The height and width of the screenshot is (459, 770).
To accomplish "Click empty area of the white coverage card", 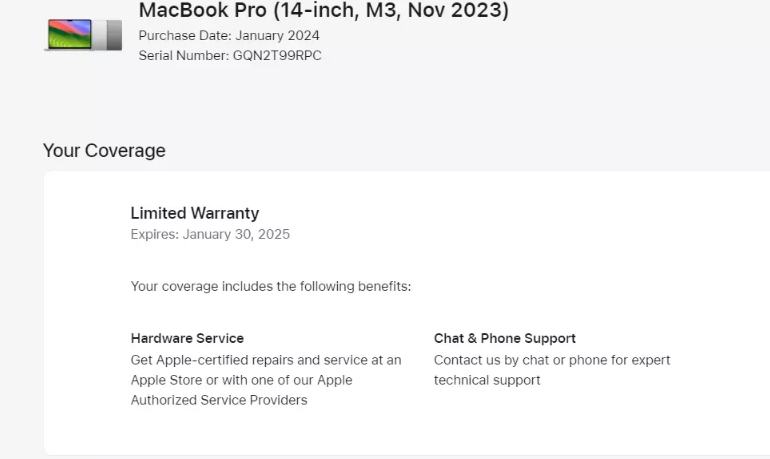I will click(600, 250).
